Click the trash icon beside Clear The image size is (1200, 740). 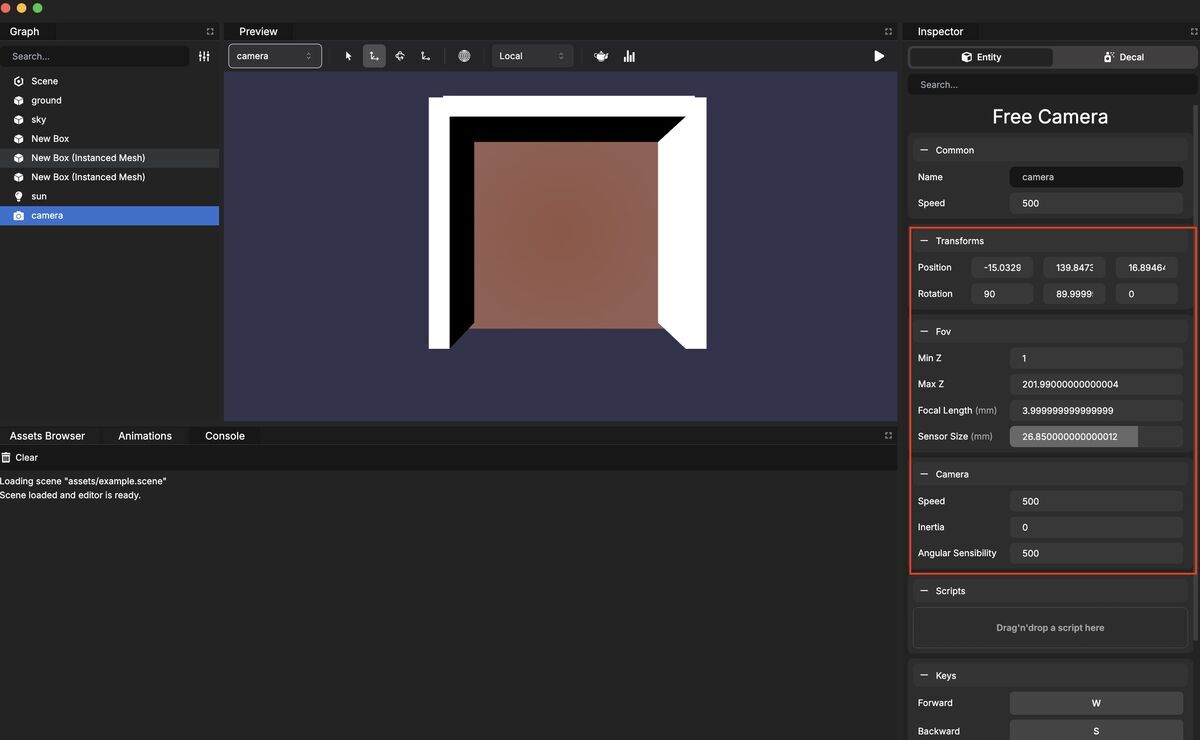click(x=6, y=457)
